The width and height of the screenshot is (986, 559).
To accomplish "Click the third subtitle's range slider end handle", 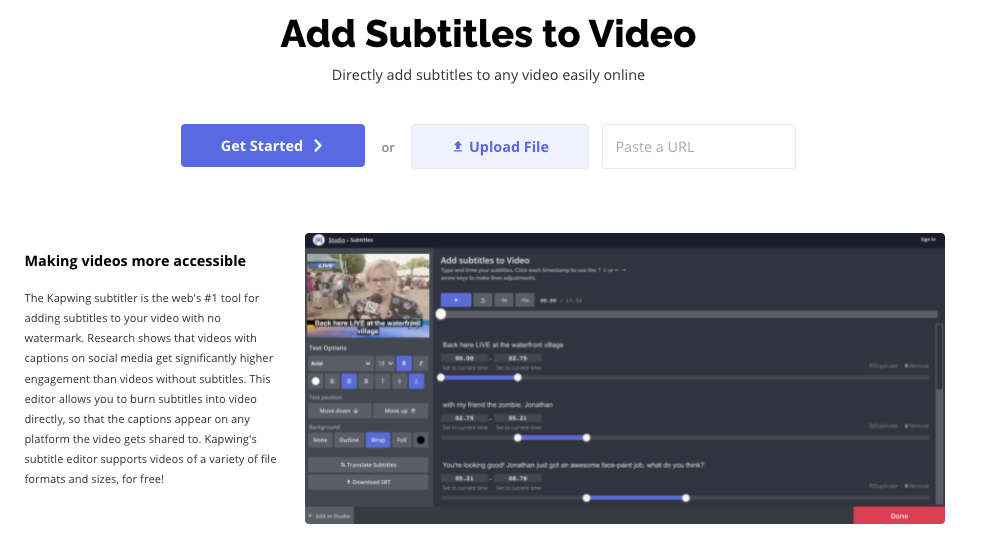I will tap(685, 498).
